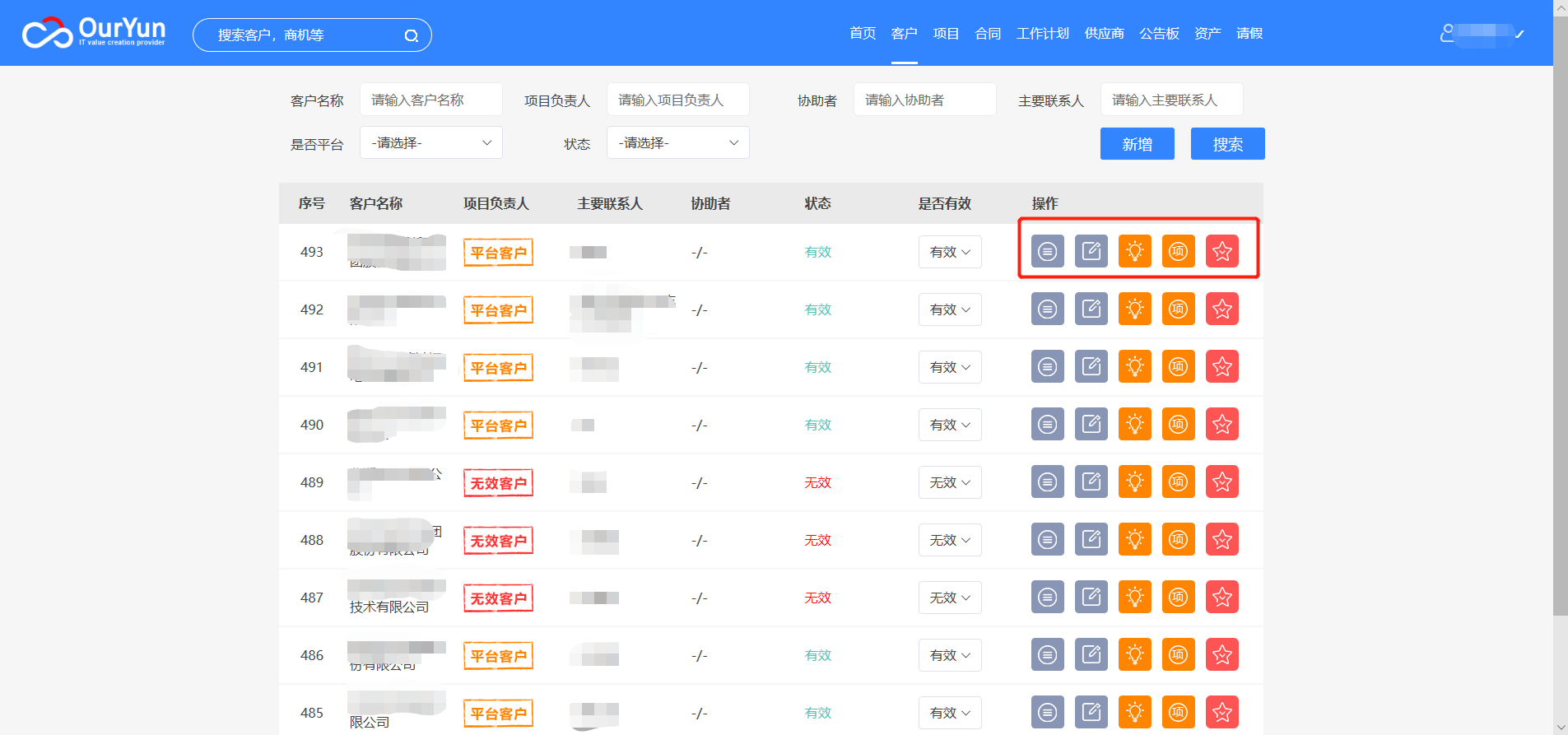The image size is (1568, 735).
Task: Open details list icon for row 490
Action: click(1048, 425)
